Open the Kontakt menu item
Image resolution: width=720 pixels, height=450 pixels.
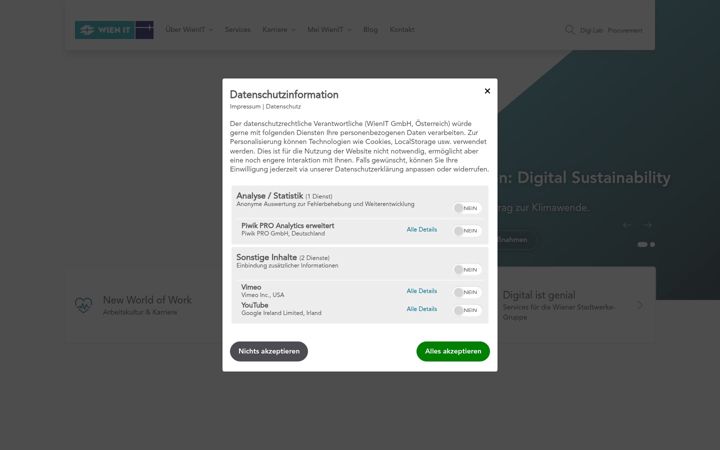[402, 29]
